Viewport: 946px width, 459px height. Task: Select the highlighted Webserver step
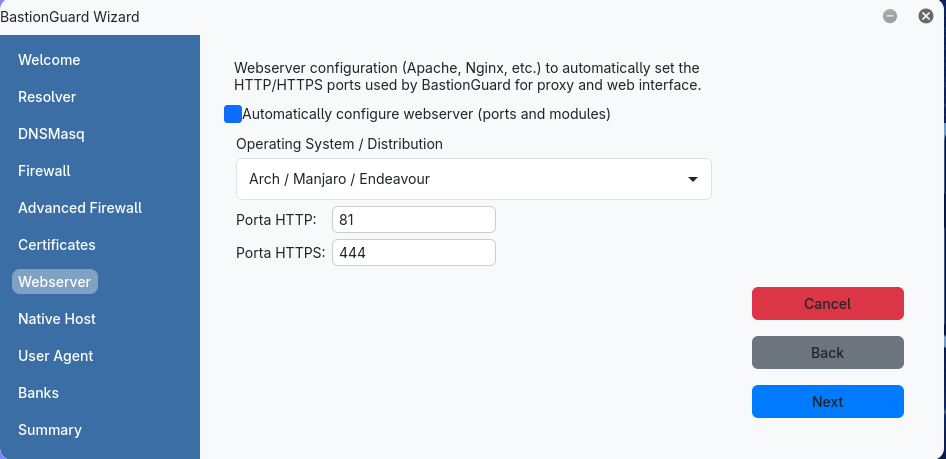tap(55, 282)
